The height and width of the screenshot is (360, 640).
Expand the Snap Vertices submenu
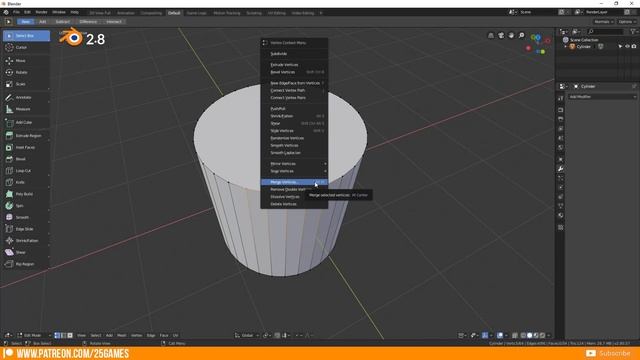pyautogui.click(x=294, y=171)
